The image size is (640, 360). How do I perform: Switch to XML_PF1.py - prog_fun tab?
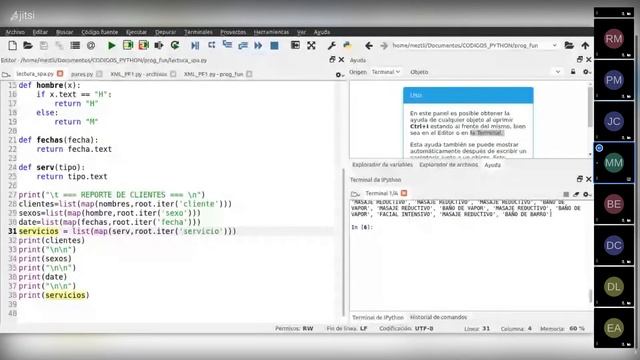pos(213,74)
